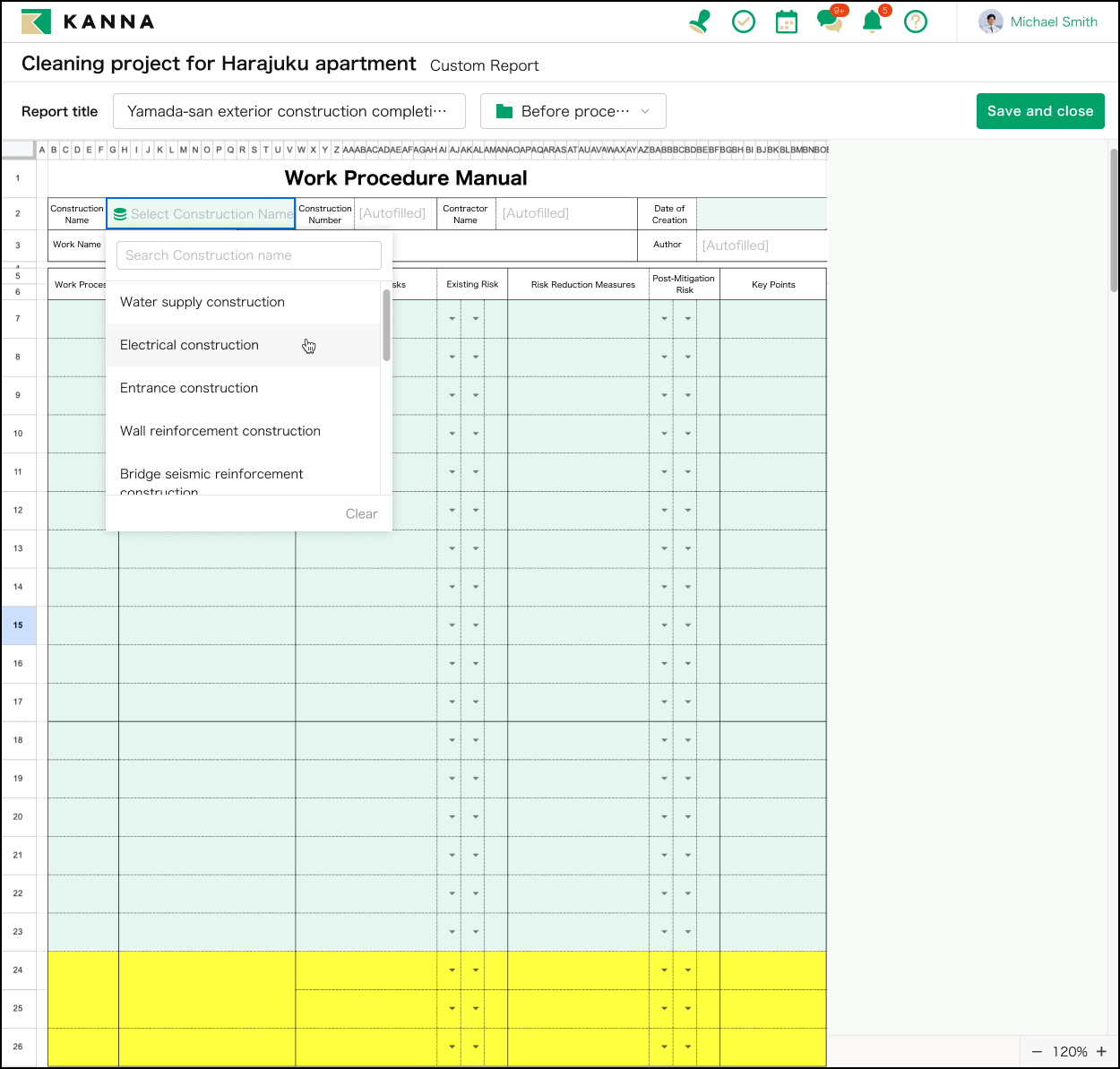Select Water supply construction option
Viewport: 1120px width, 1069px height.
pyautogui.click(x=202, y=302)
